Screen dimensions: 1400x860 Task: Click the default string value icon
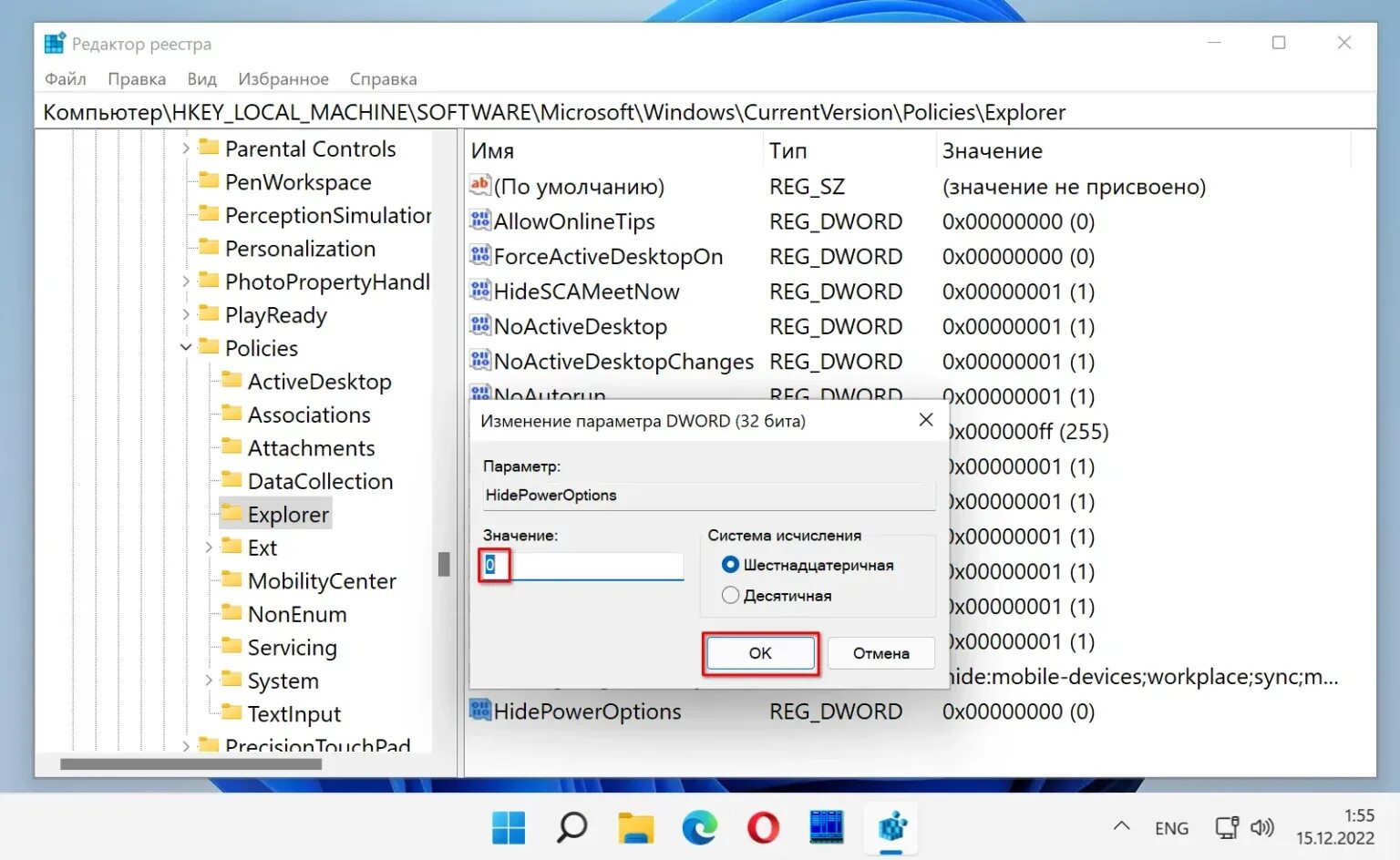point(480,185)
